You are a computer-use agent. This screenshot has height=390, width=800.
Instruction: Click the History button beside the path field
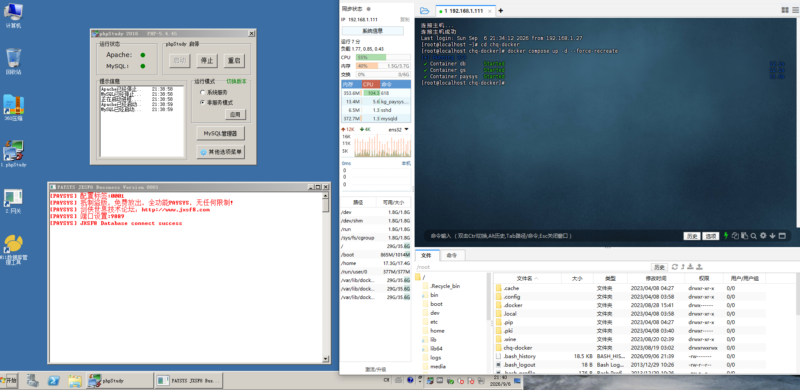click(x=659, y=267)
